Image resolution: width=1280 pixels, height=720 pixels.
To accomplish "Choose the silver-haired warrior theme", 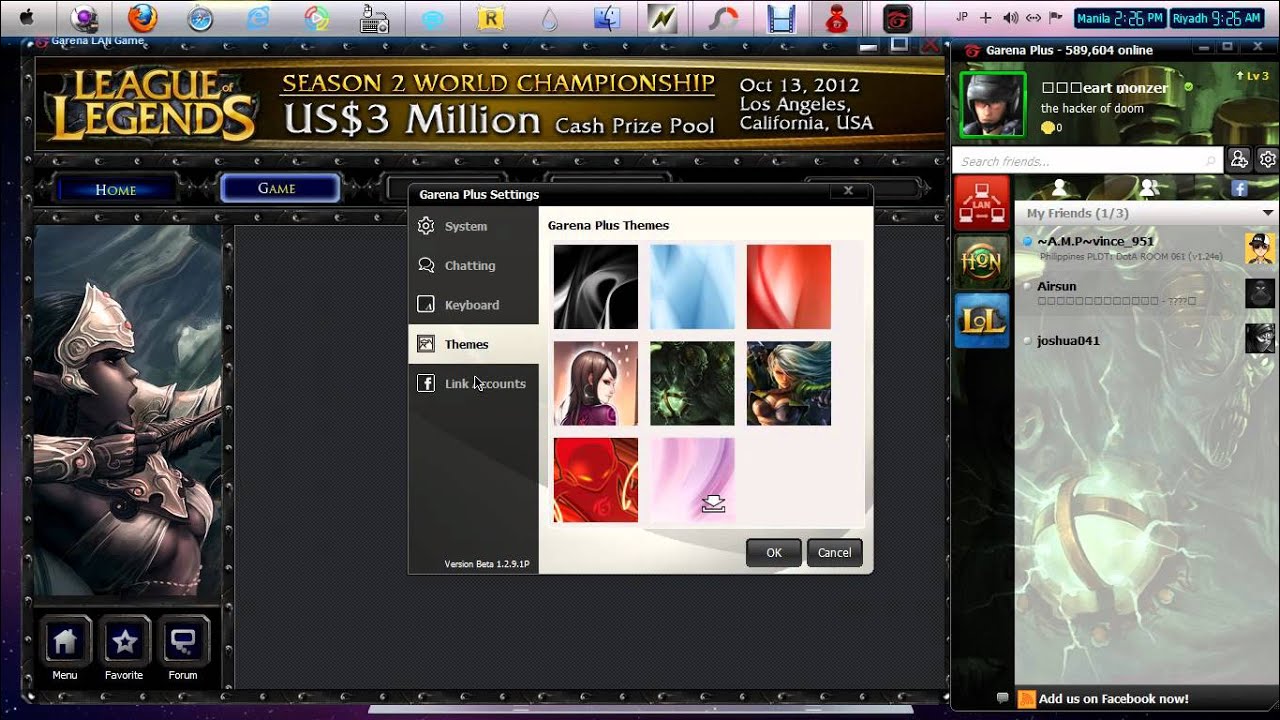I will [x=788, y=383].
